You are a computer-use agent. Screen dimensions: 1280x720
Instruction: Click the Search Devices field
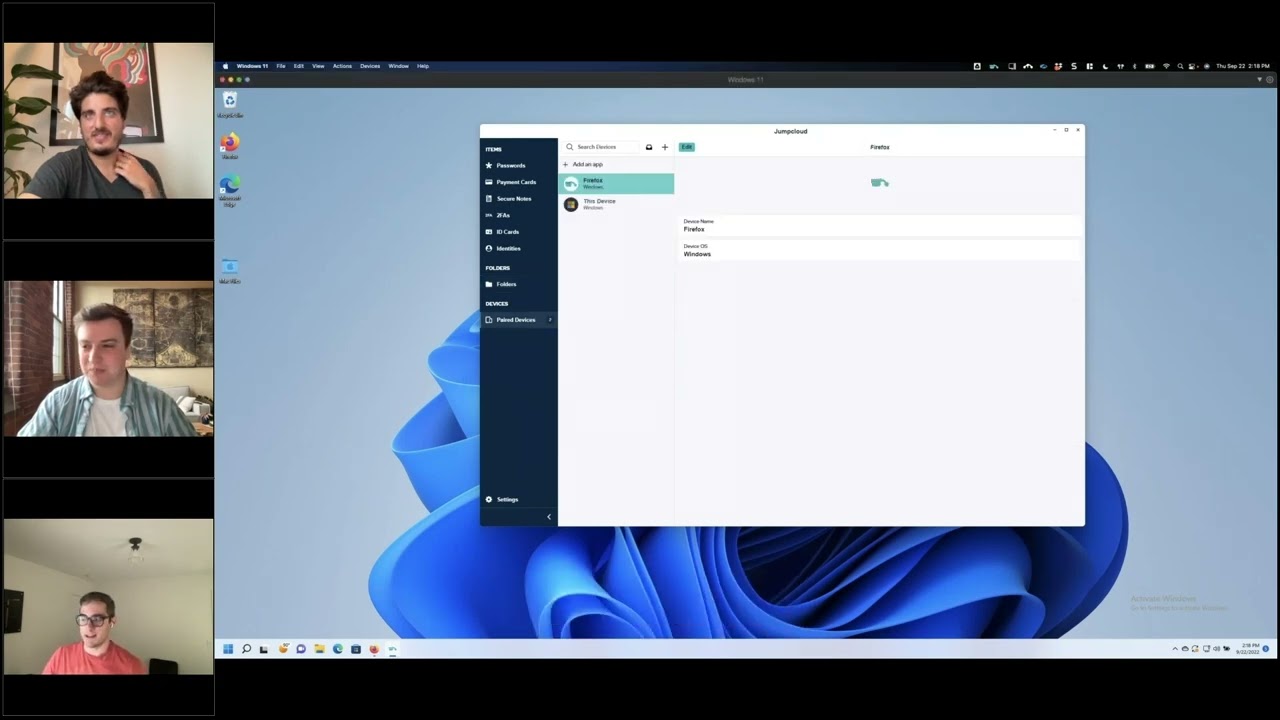point(601,147)
